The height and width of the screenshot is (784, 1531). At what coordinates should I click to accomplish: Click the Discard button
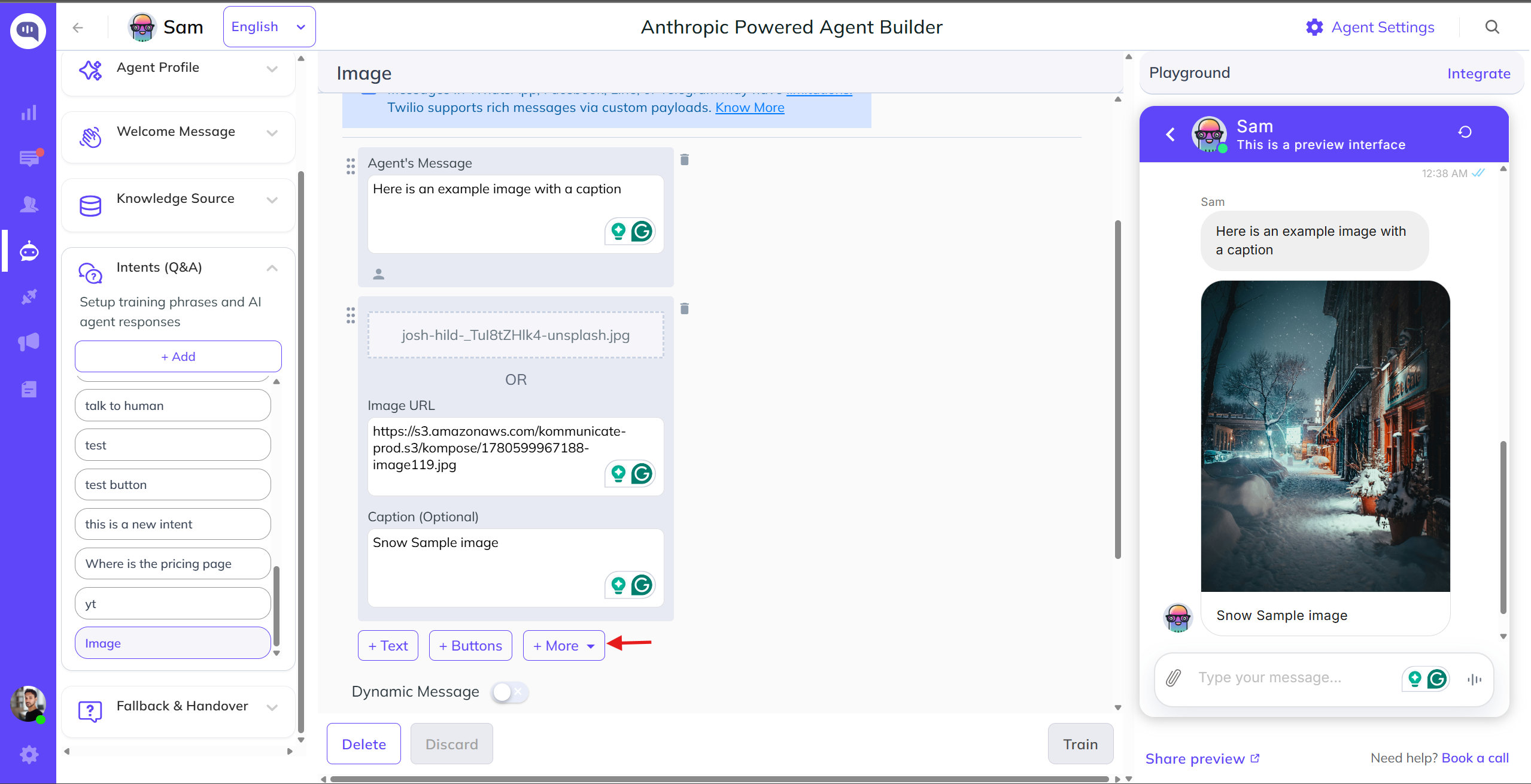click(452, 744)
